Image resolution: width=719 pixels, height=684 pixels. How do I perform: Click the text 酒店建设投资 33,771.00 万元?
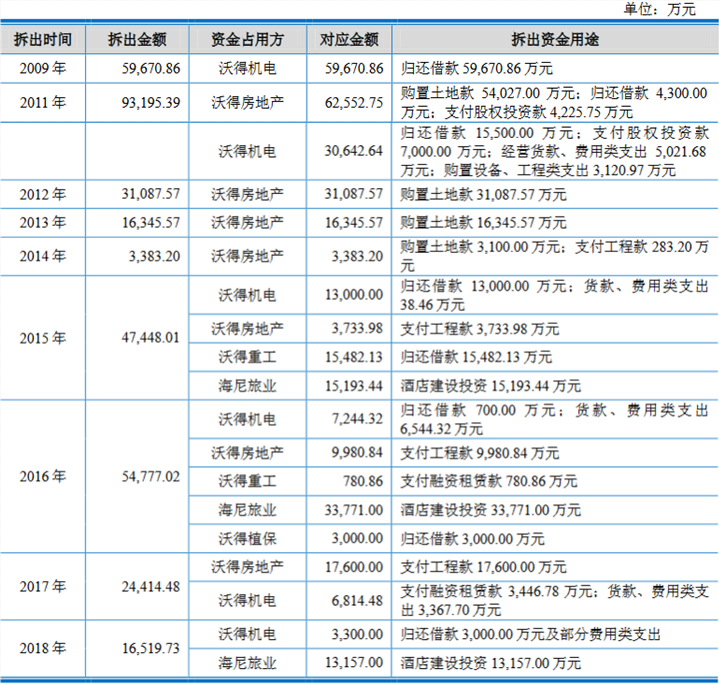click(491, 510)
